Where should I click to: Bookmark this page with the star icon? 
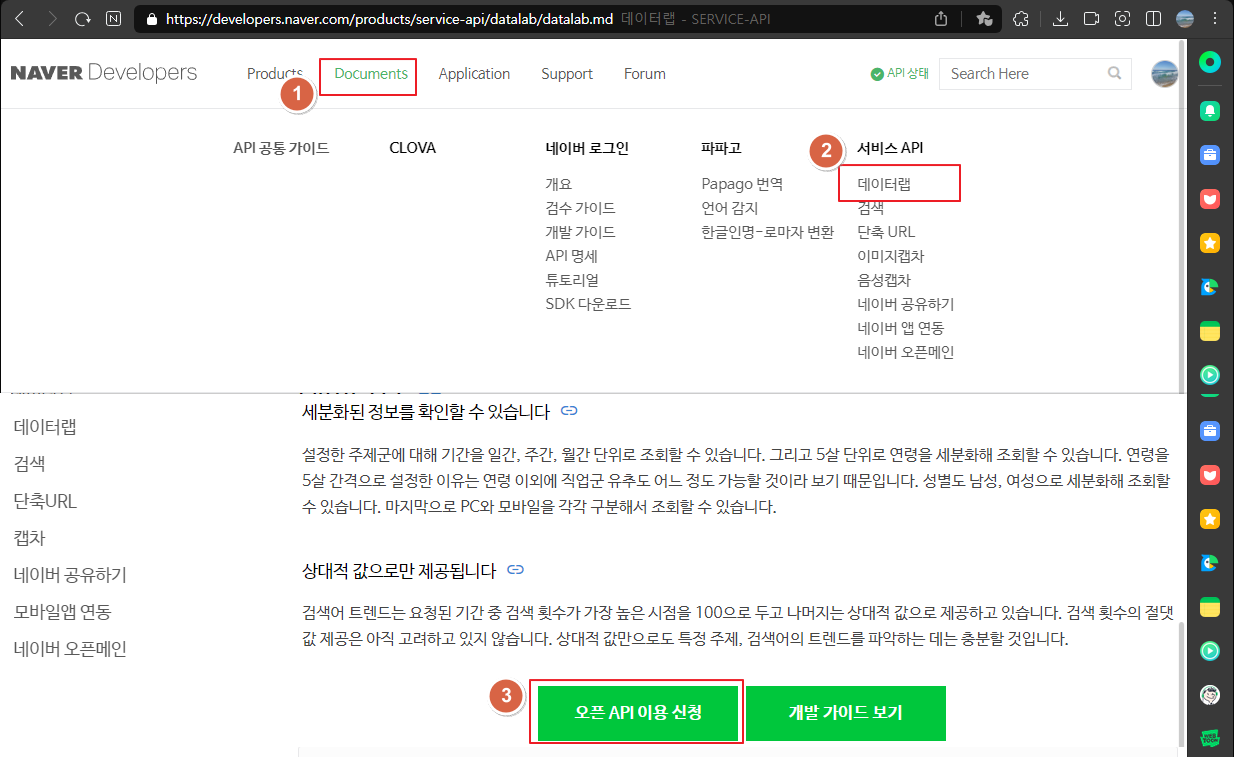point(984,19)
